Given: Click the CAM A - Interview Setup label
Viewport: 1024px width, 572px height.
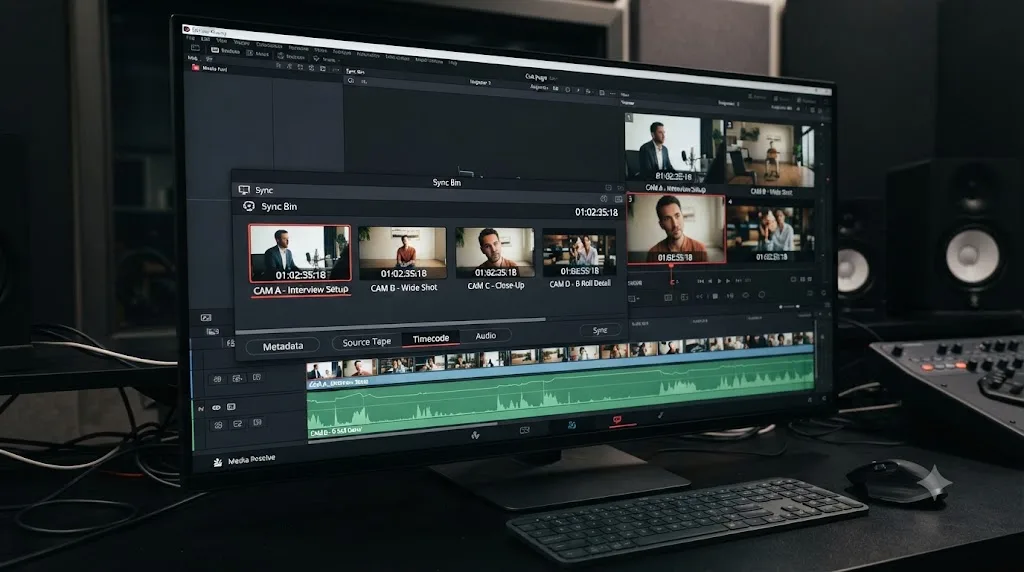Looking at the screenshot, I should click(x=301, y=290).
